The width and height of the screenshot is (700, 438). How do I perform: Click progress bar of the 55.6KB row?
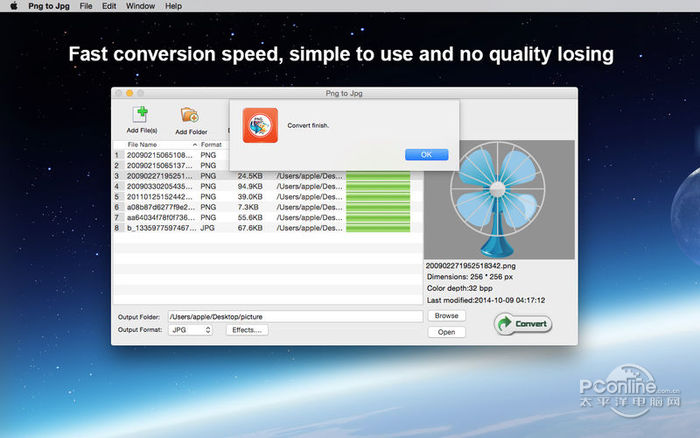tap(378, 217)
